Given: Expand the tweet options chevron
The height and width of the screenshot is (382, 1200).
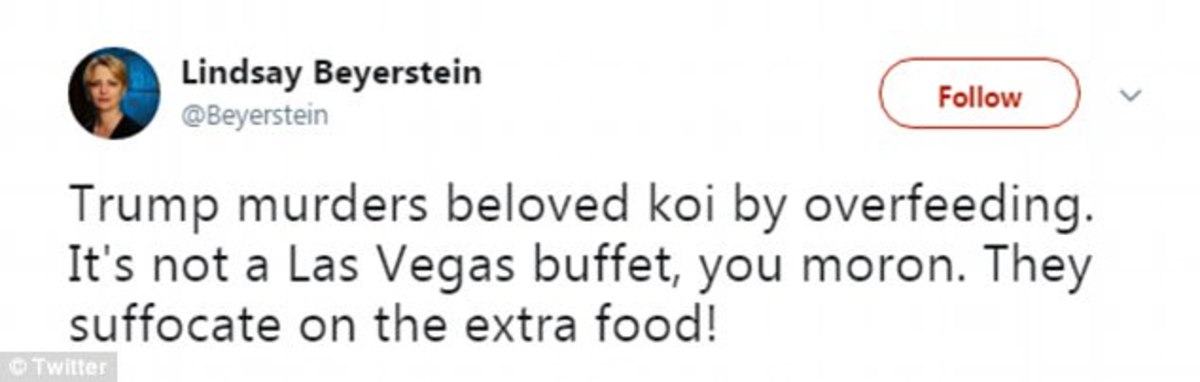Looking at the screenshot, I should click(1131, 96).
